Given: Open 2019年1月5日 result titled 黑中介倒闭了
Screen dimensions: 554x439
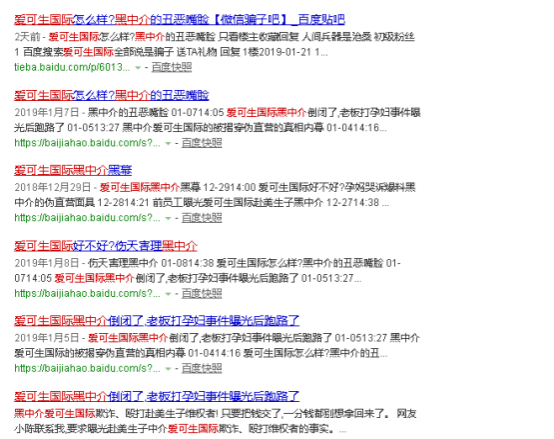Looking at the screenshot, I should (x=157, y=321).
